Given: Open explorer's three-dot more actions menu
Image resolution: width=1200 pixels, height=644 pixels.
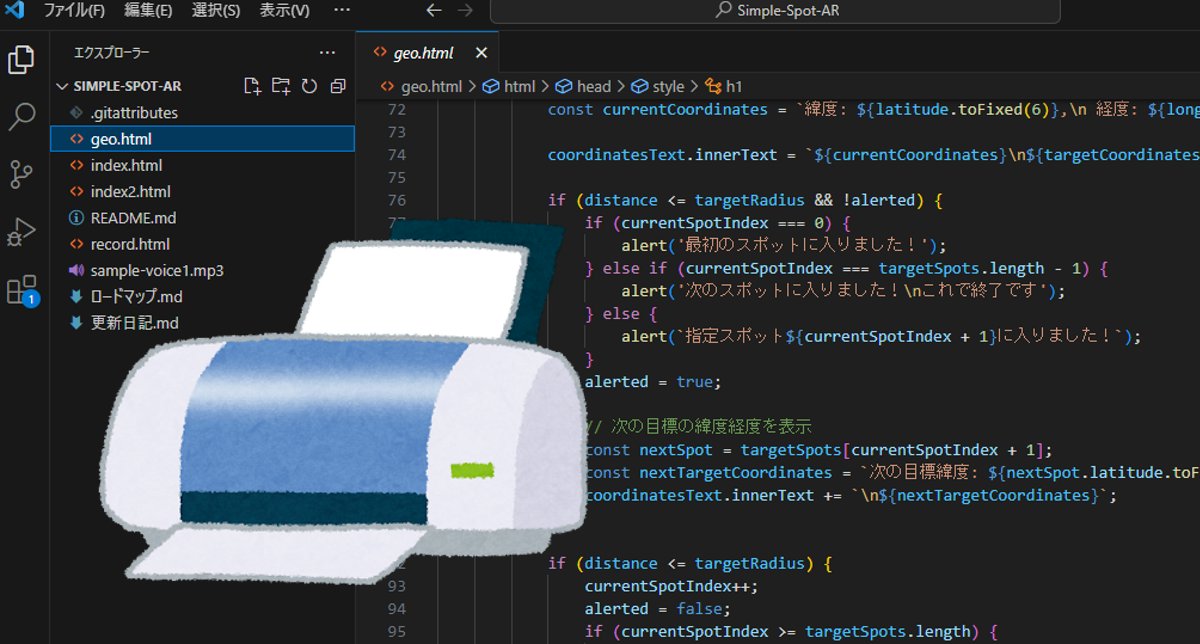Looking at the screenshot, I should pos(327,52).
